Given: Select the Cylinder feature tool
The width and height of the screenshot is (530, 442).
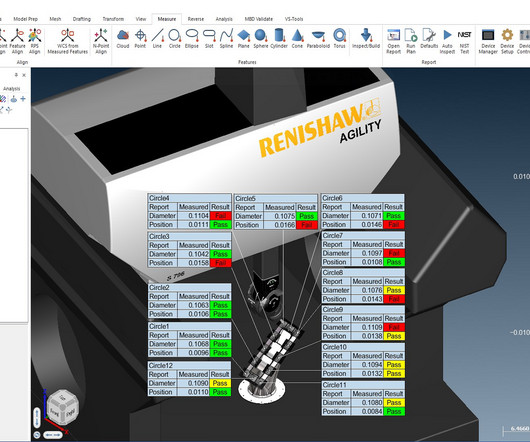Looking at the screenshot, I should tap(279, 39).
